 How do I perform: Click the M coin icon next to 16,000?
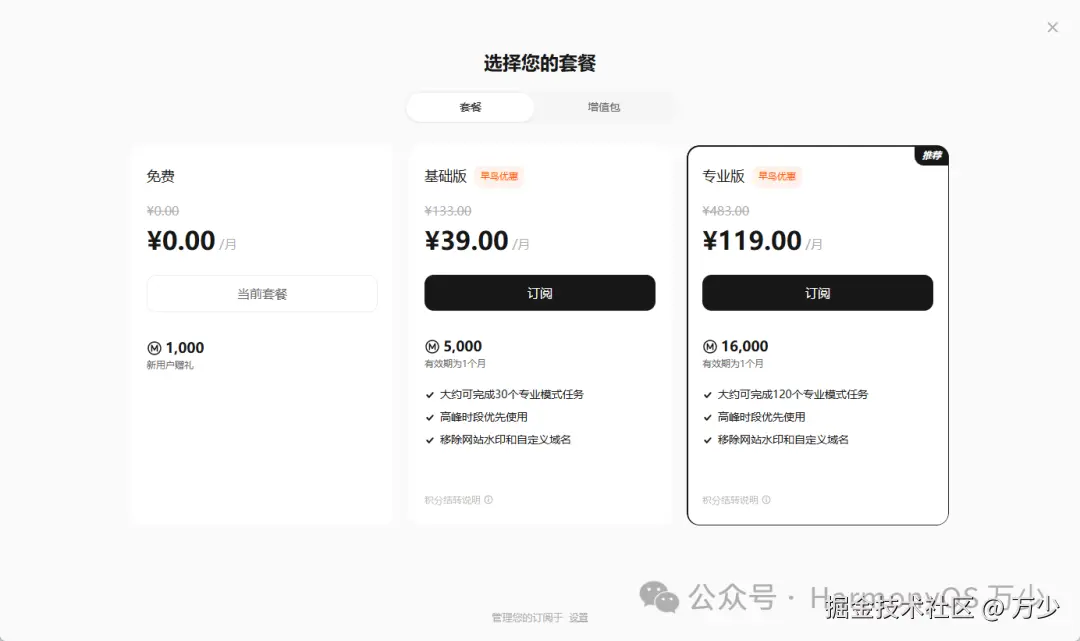coord(709,345)
